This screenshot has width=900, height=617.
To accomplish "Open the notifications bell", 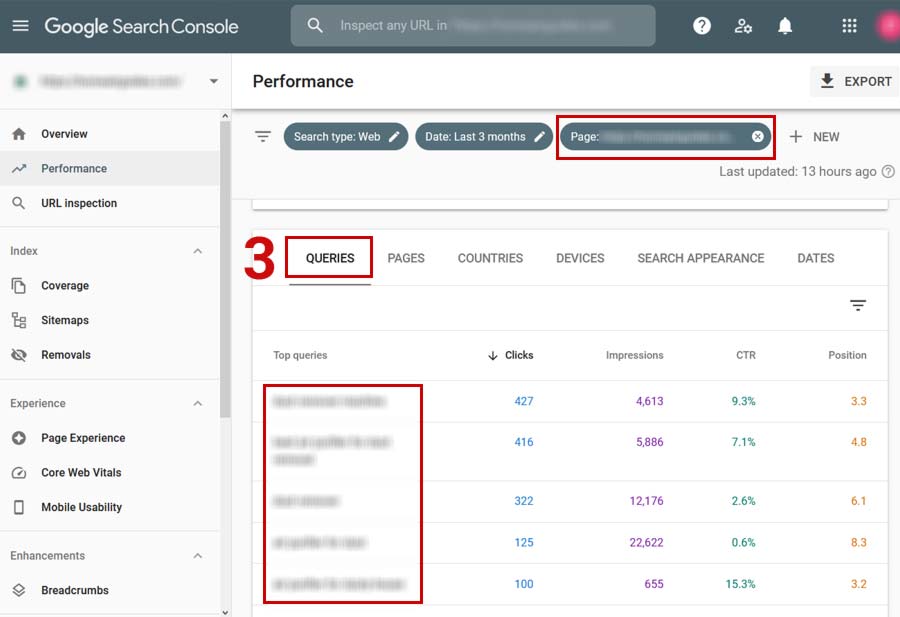I will point(785,26).
